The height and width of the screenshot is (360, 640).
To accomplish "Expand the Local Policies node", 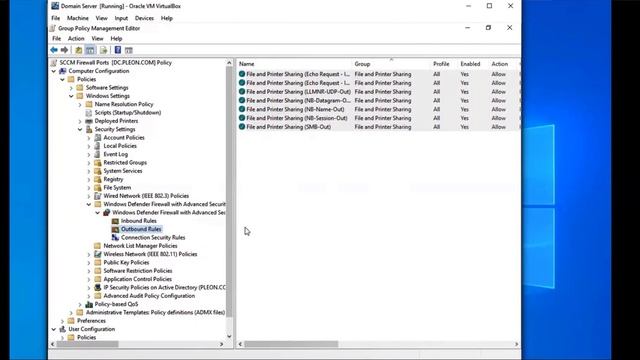I will [x=89, y=146].
